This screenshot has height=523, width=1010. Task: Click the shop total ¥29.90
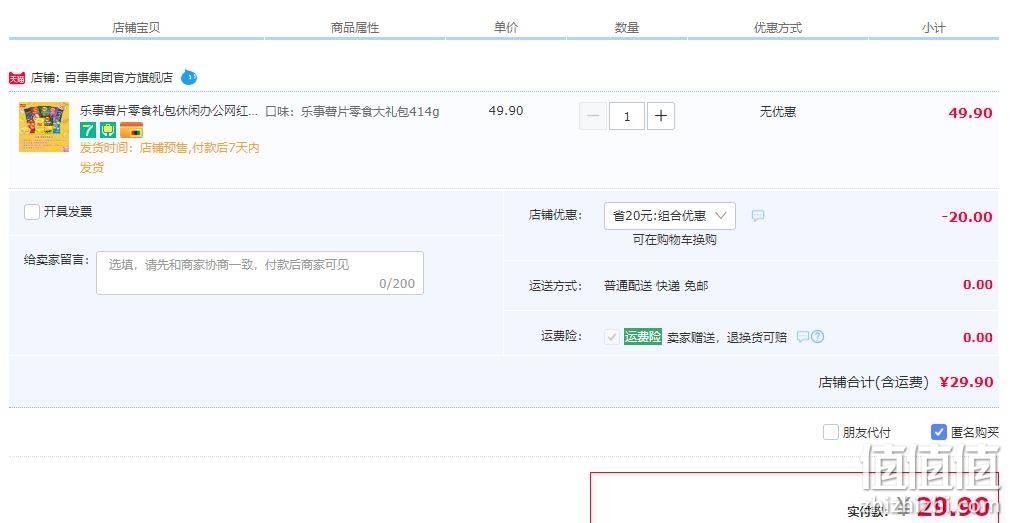pyautogui.click(x=966, y=382)
